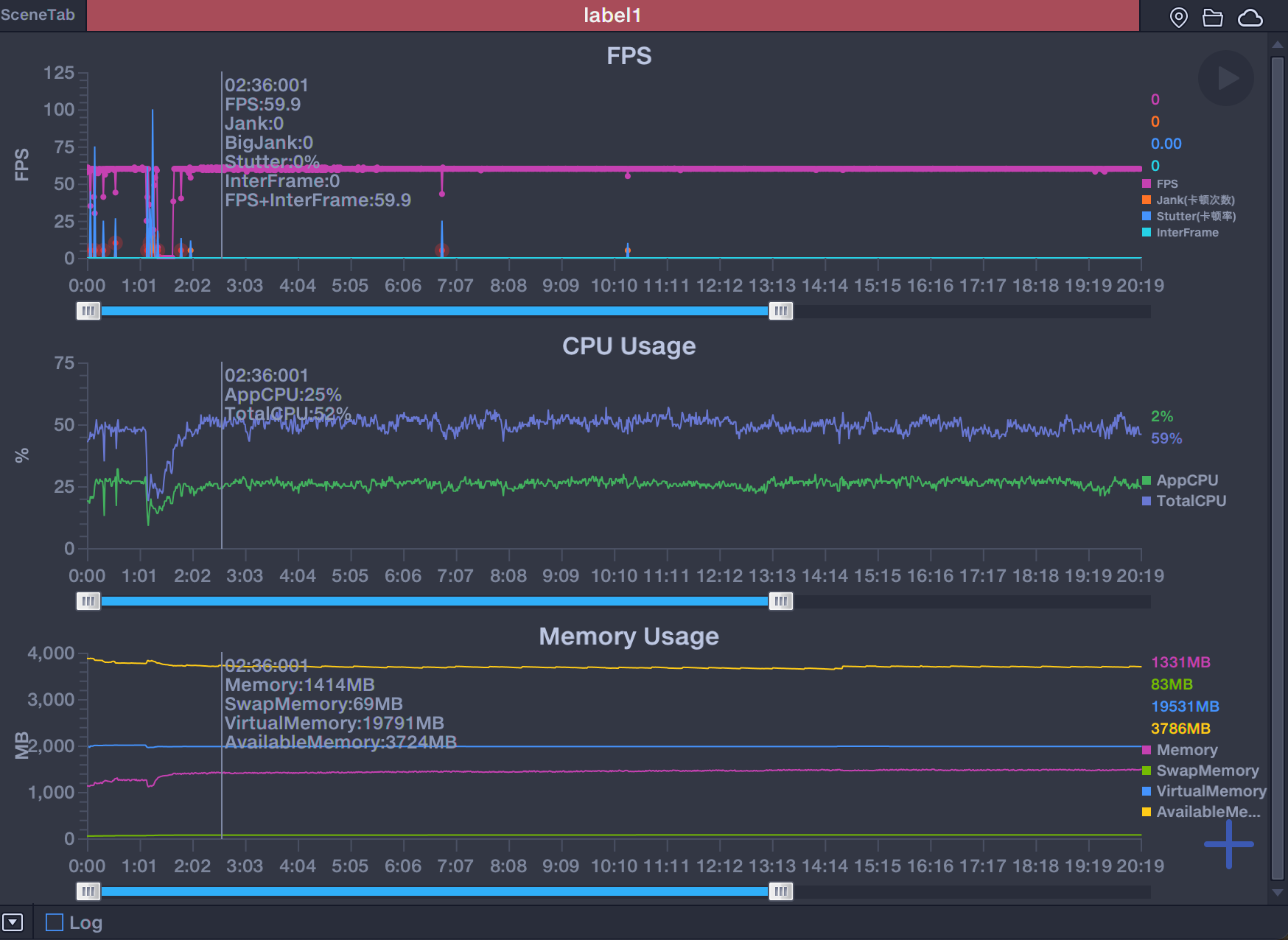This screenshot has width=1288, height=940.
Task: Click the blue plus add icon
Action: pos(1228,843)
